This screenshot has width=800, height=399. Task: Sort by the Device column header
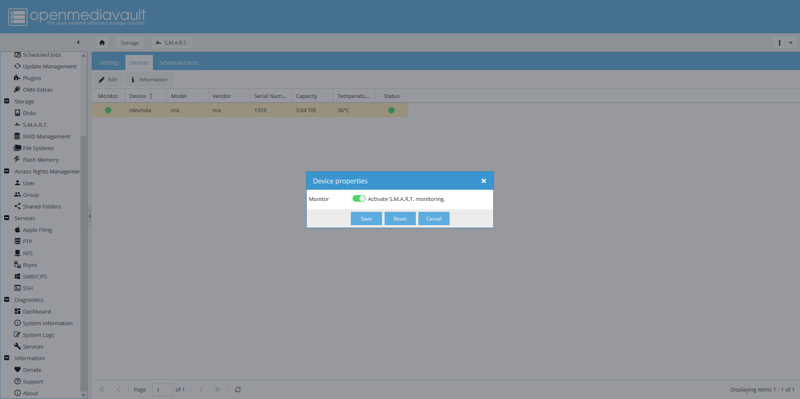pyautogui.click(x=146, y=96)
